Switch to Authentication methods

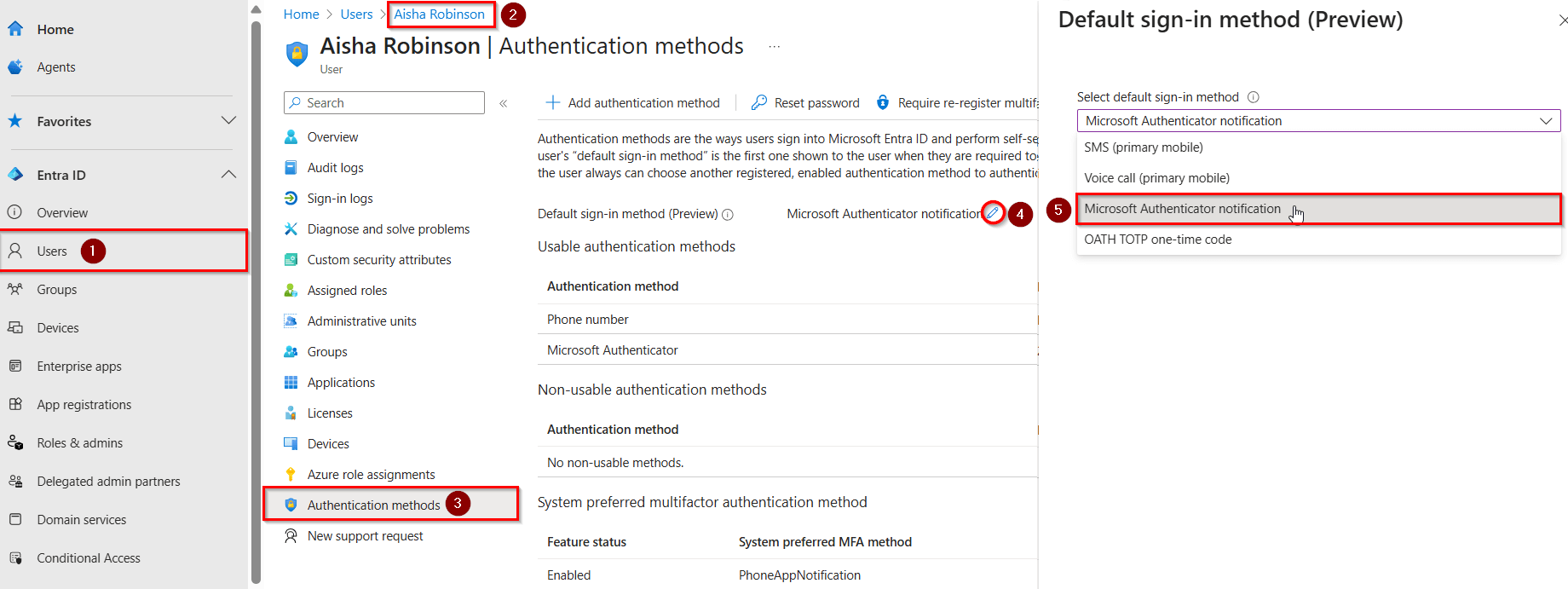coord(375,505)
